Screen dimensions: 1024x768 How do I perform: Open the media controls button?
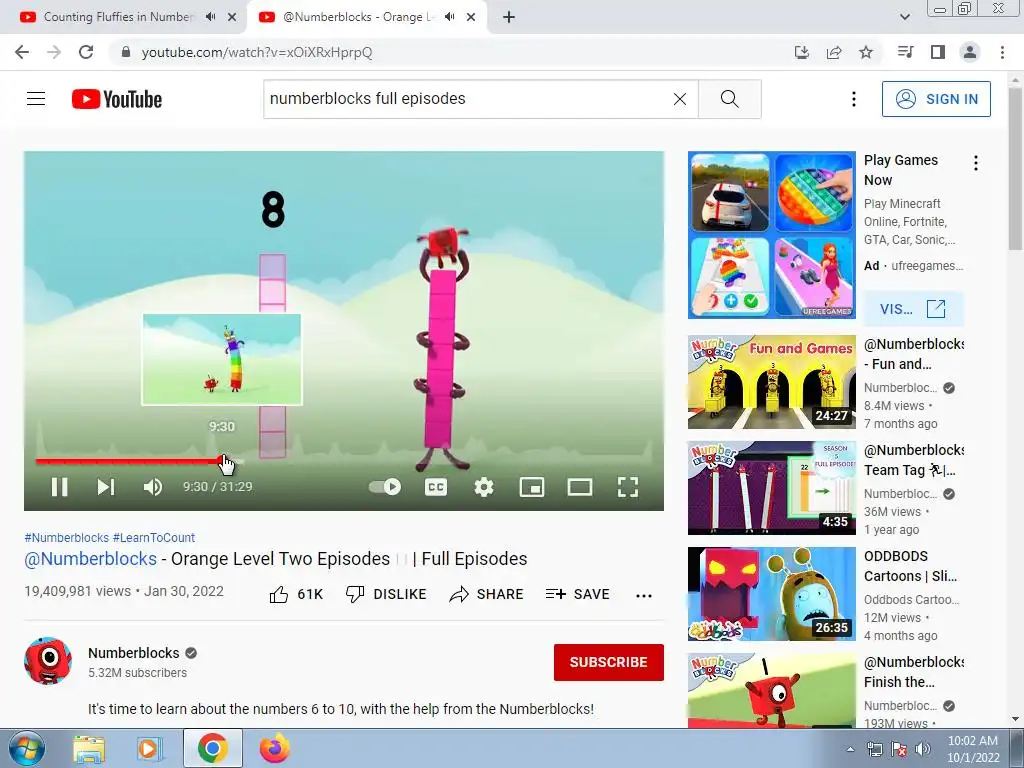pos(905,52)
